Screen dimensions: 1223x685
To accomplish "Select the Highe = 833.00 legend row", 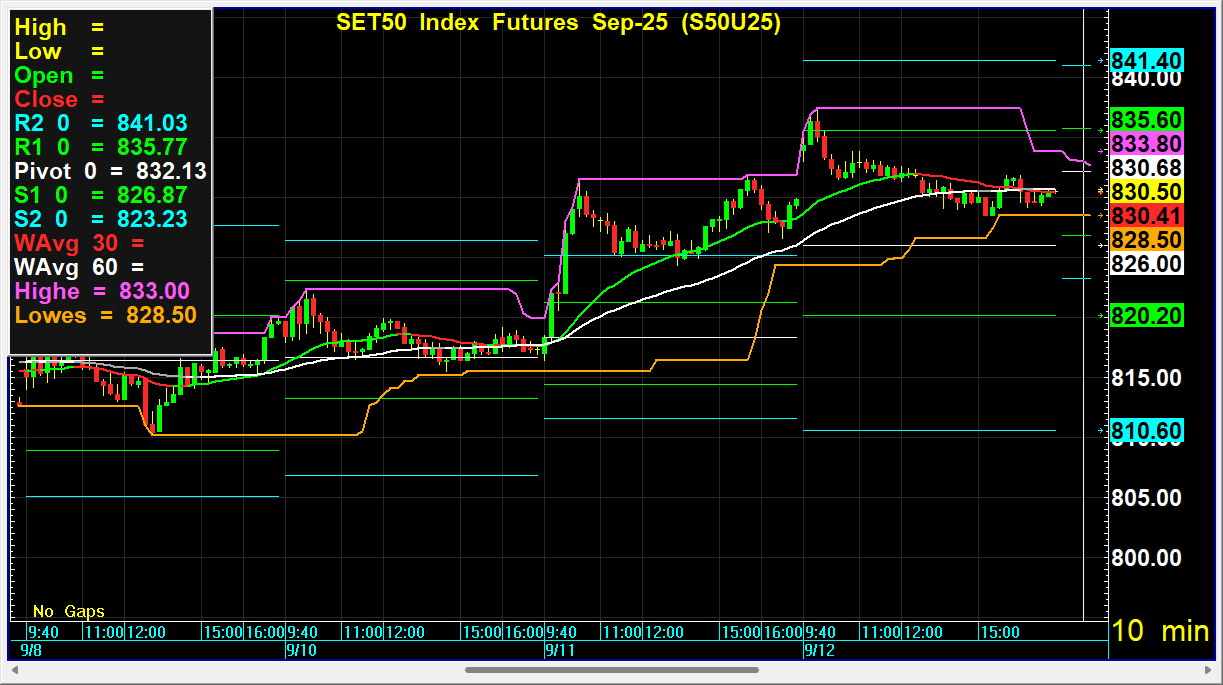I will 102,291.
